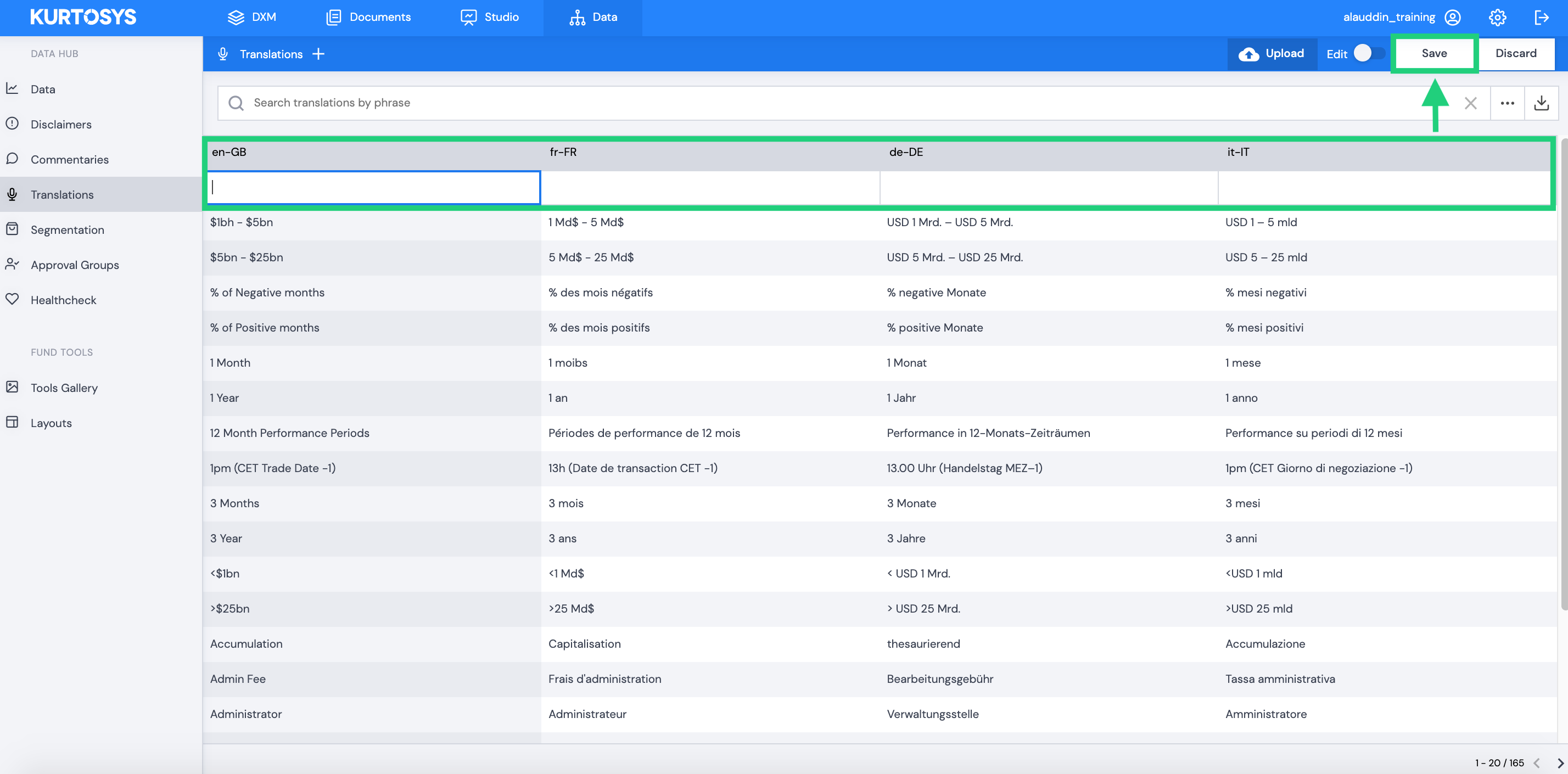1568x774 pixels.
Task: Click the Studio presentation icon
Action: click(468, 17)
